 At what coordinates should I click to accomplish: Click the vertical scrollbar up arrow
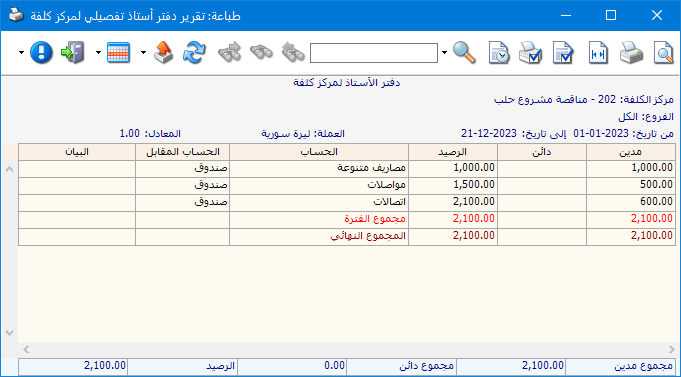[10, 169]
